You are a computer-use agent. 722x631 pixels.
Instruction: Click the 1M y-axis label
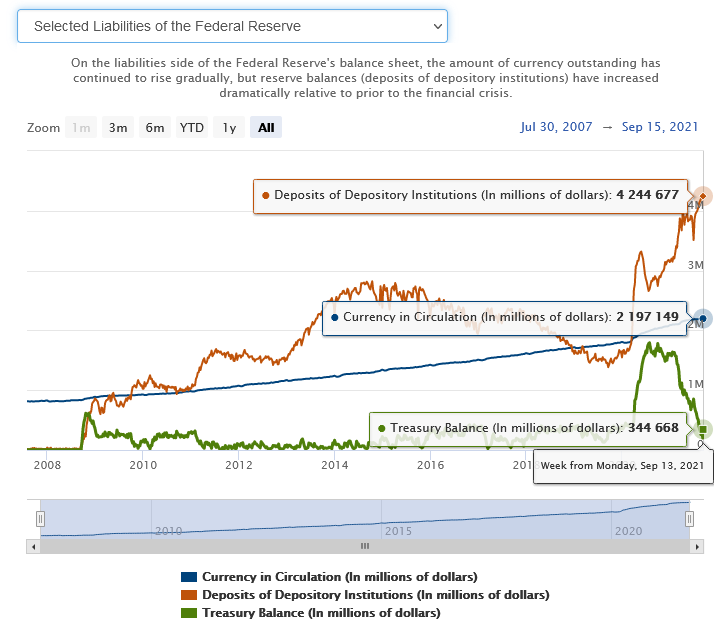point(695,384)
